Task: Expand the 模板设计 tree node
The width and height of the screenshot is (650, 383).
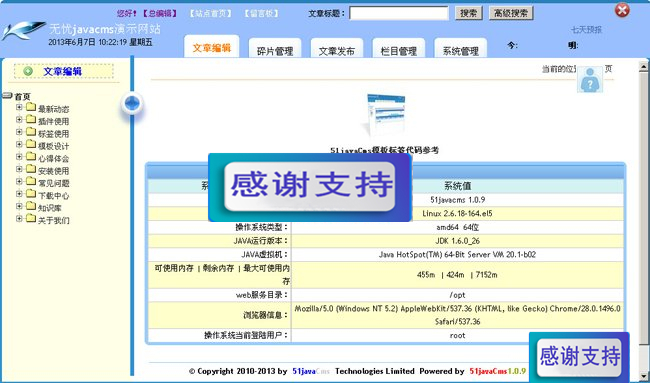Action: [19, 144]
